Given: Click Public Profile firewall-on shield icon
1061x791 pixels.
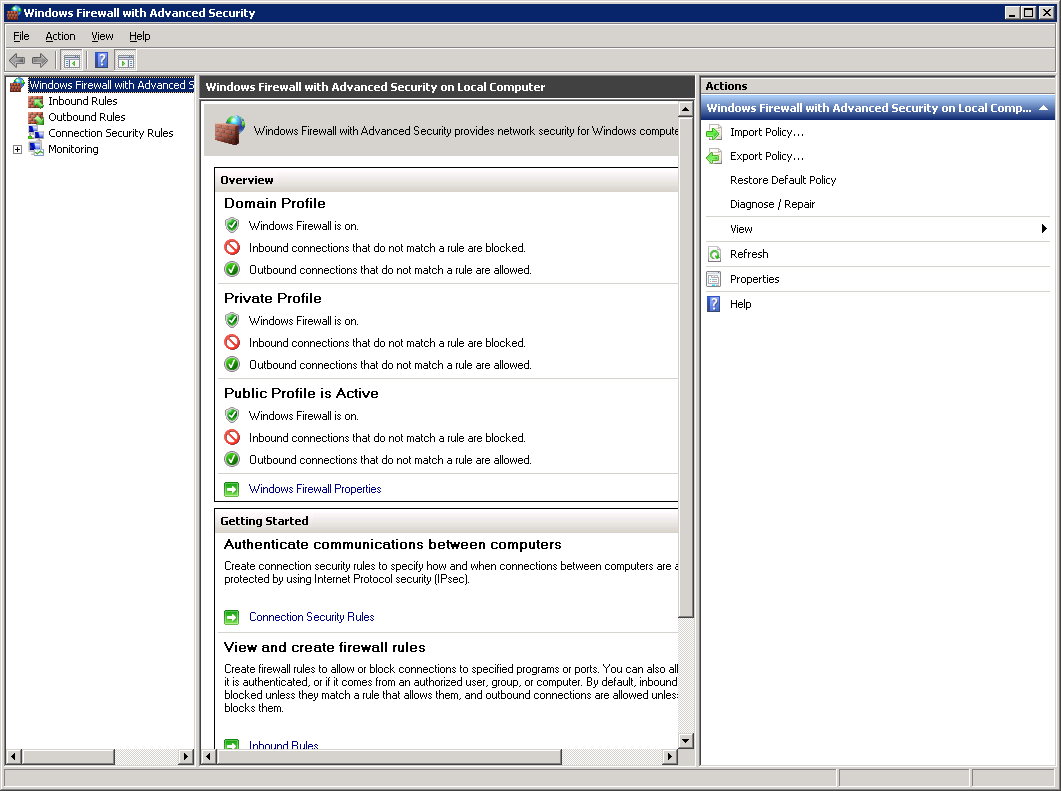Looking at the screenshot, I should pos(232,415).
